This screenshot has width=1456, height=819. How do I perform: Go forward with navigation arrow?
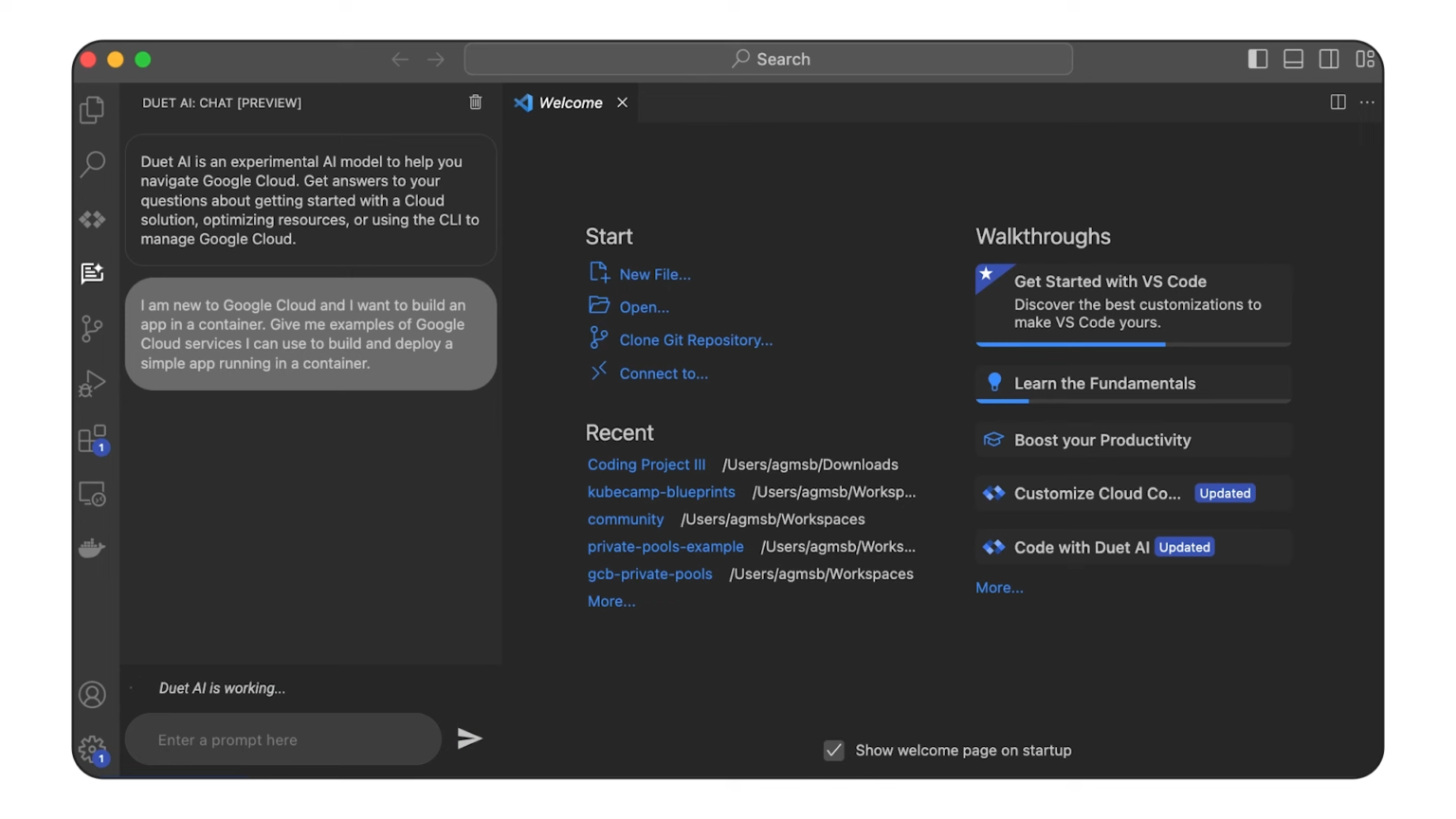click(436, 59)
